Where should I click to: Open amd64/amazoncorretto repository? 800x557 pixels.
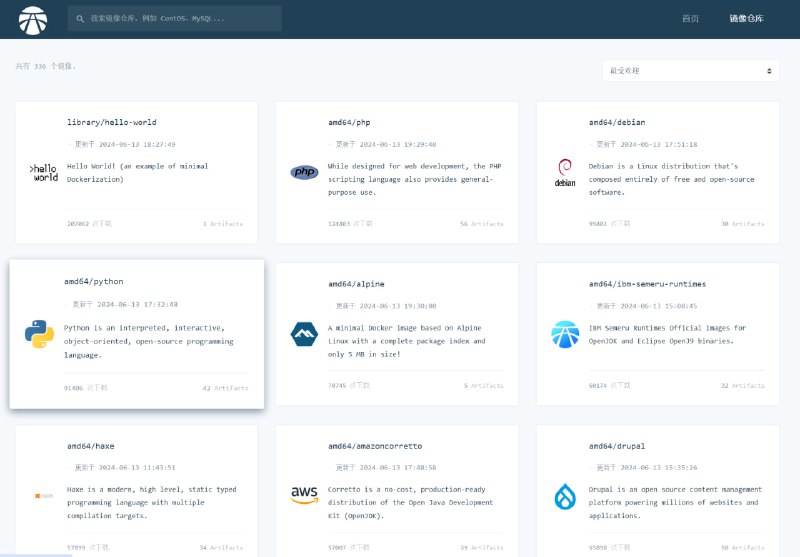(375, 446)
